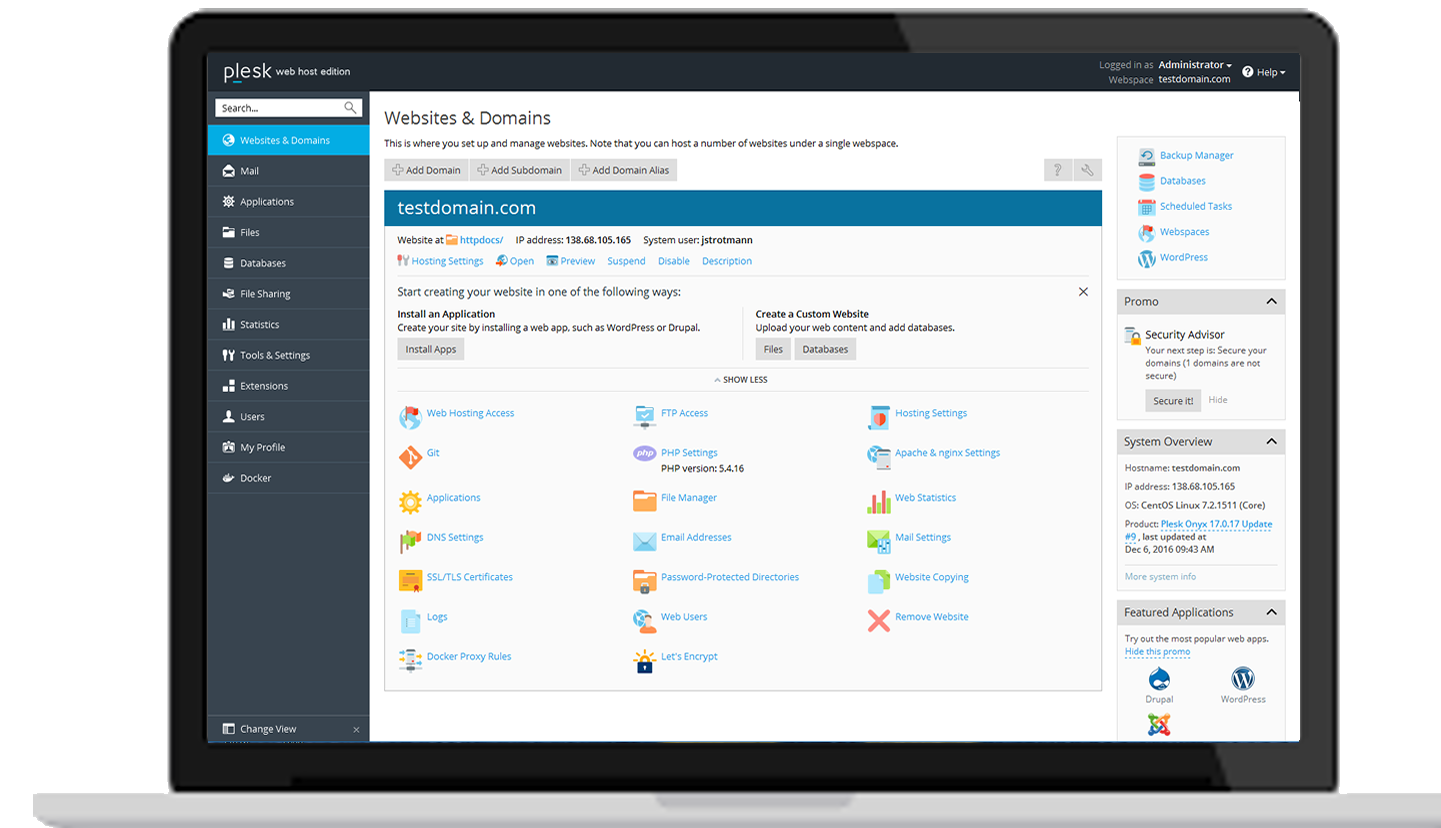Open the Website Copying icon
Image resolution: width=1441 pixels, height=828 pixels.
(878, 581)
